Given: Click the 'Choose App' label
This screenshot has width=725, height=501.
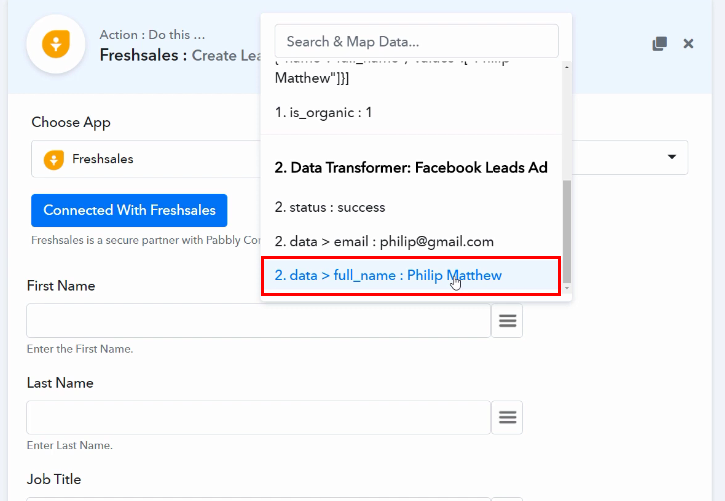Looking at the screenshot, I should pyautogui.click(x=71, y=122).
